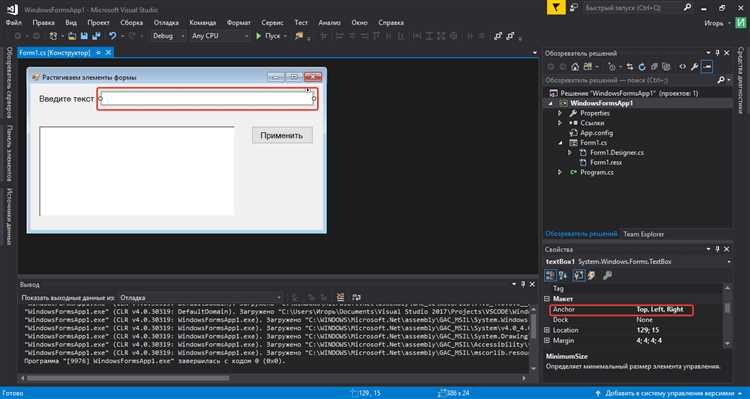Toggle Categorized view in Properties panel

(x=550, y=275)
